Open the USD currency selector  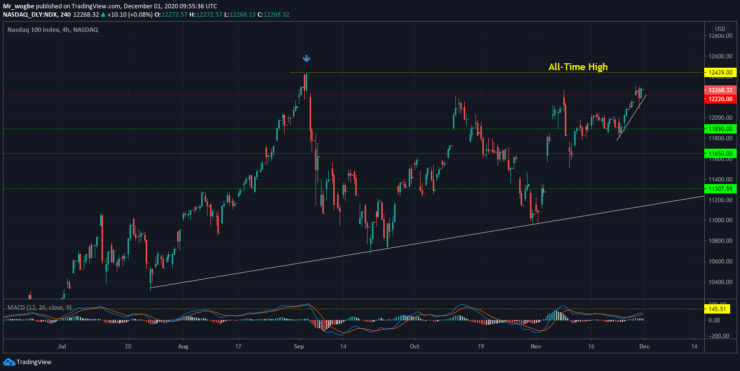click(x=720, y=29)
